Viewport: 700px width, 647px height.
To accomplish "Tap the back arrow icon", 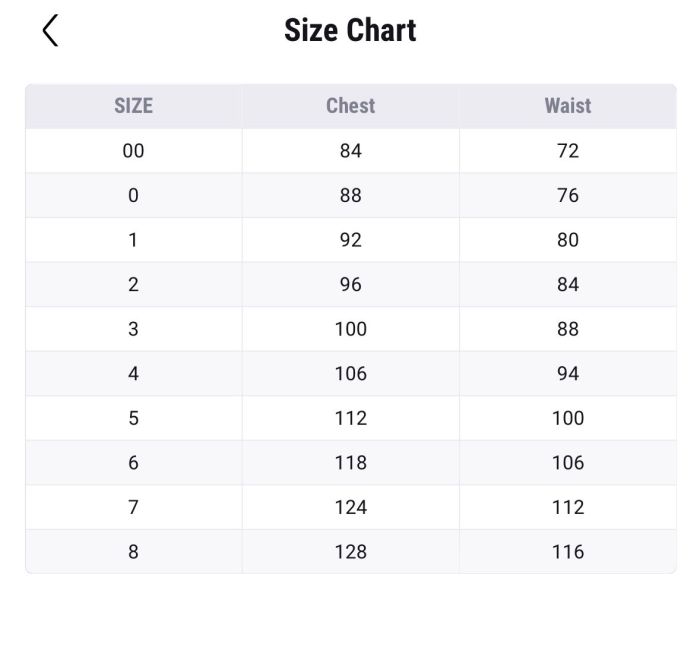I will 50,31.
